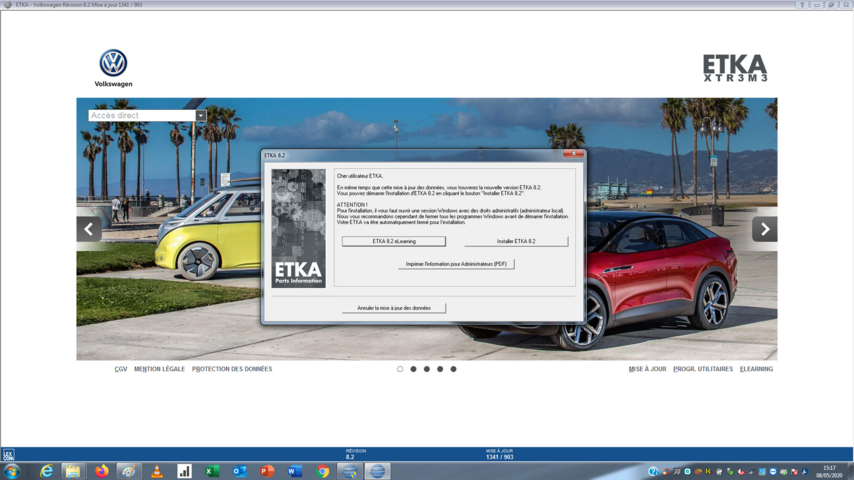
Task: Click the ETKA XTR3M3 logo
Action: [x=735, y=68]
